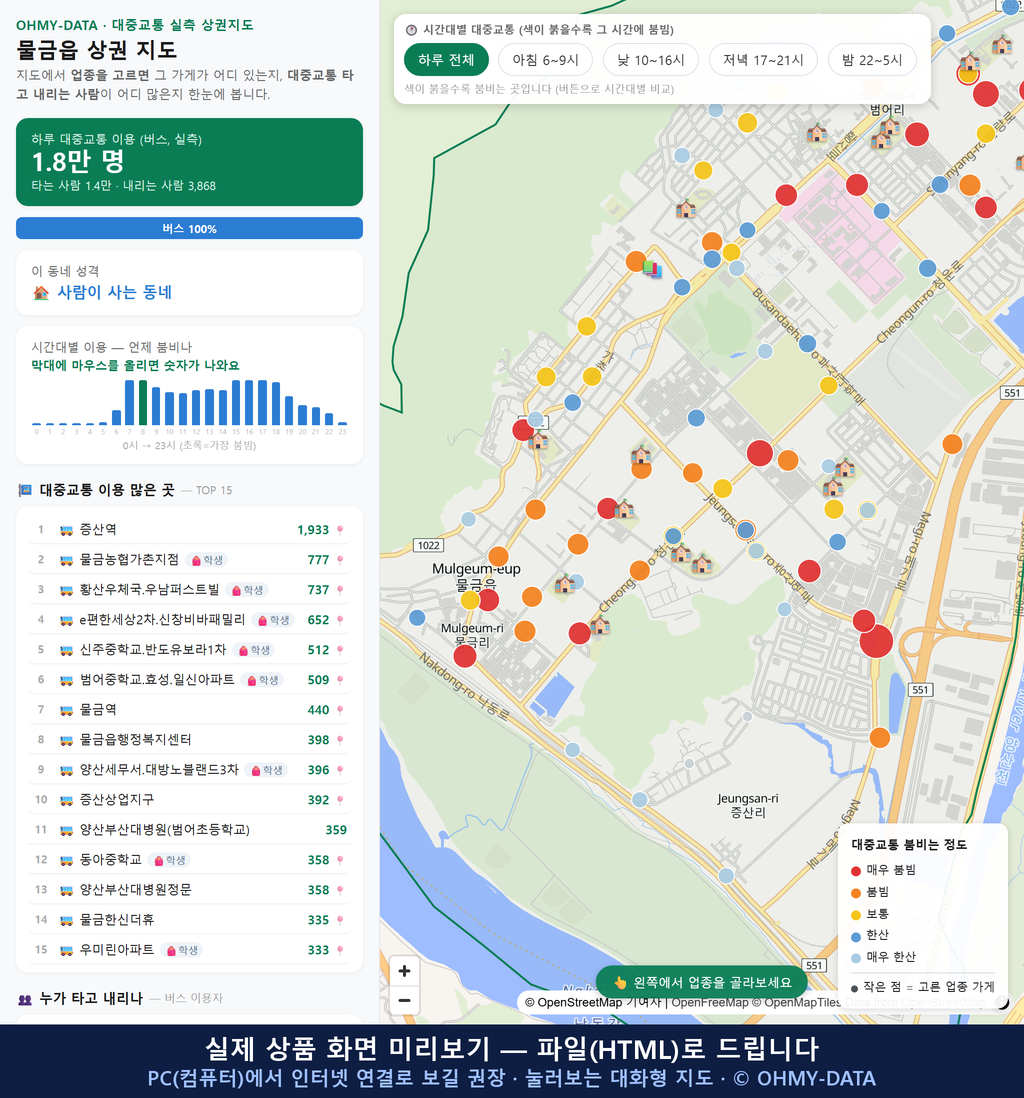The image size is (1024, 1098).
Task: Click bus icon in 양산부산대병원(범어초등학교) row
Action: point(67,831)
